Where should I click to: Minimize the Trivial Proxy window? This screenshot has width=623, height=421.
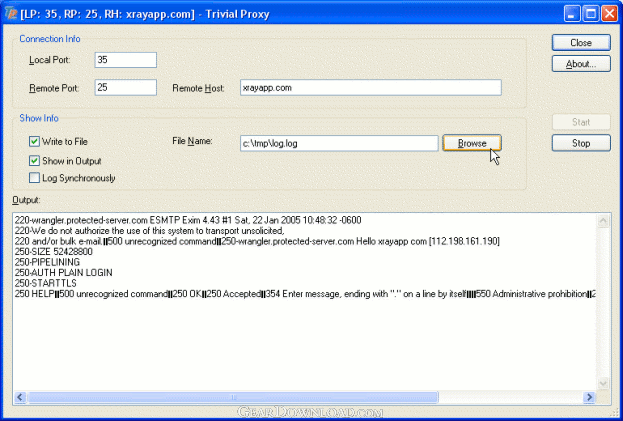(x=572, y=14)
